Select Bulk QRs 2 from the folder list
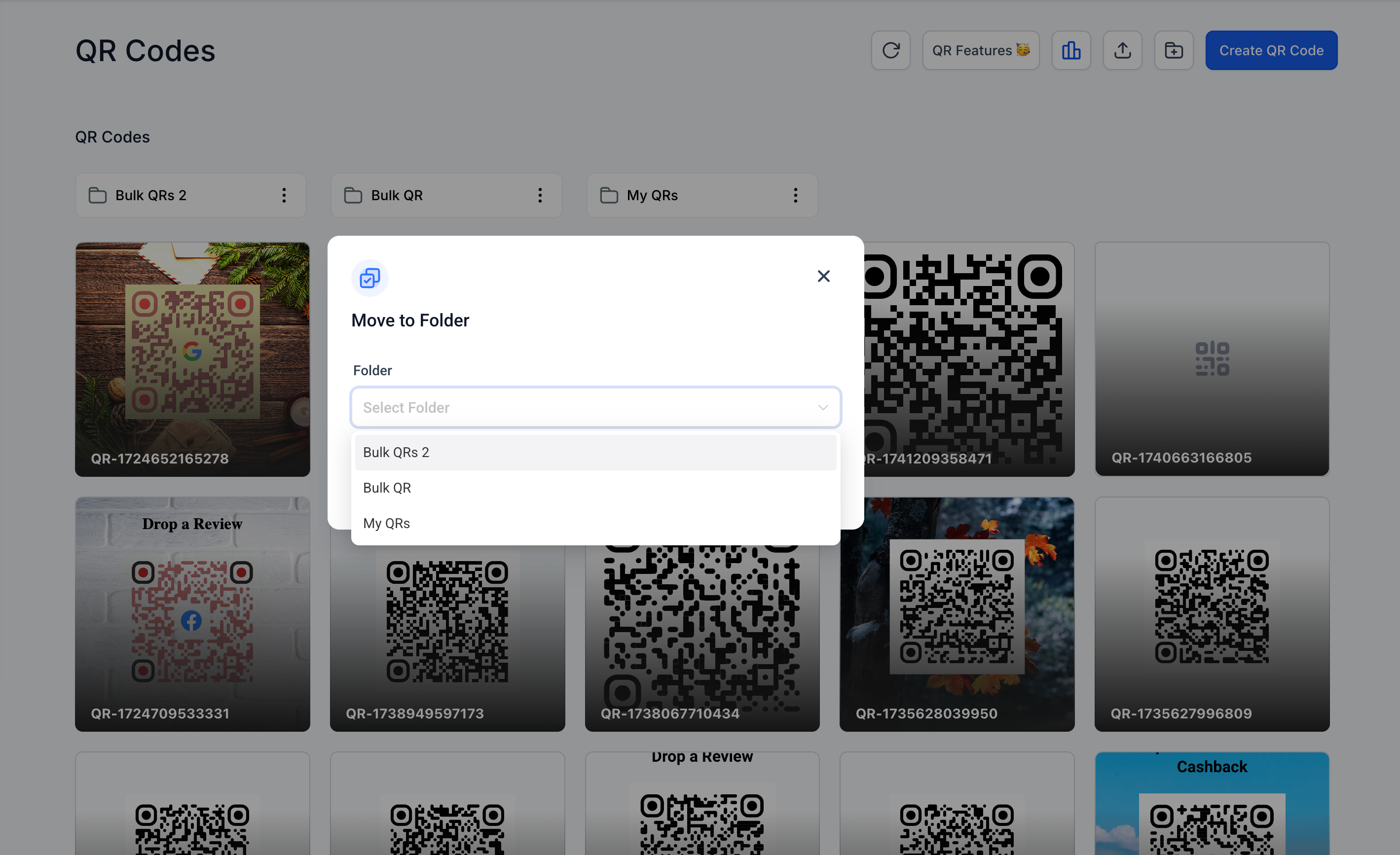This screenshot has height=855, width=1400. pyautogui.click(x=396, y=452)
